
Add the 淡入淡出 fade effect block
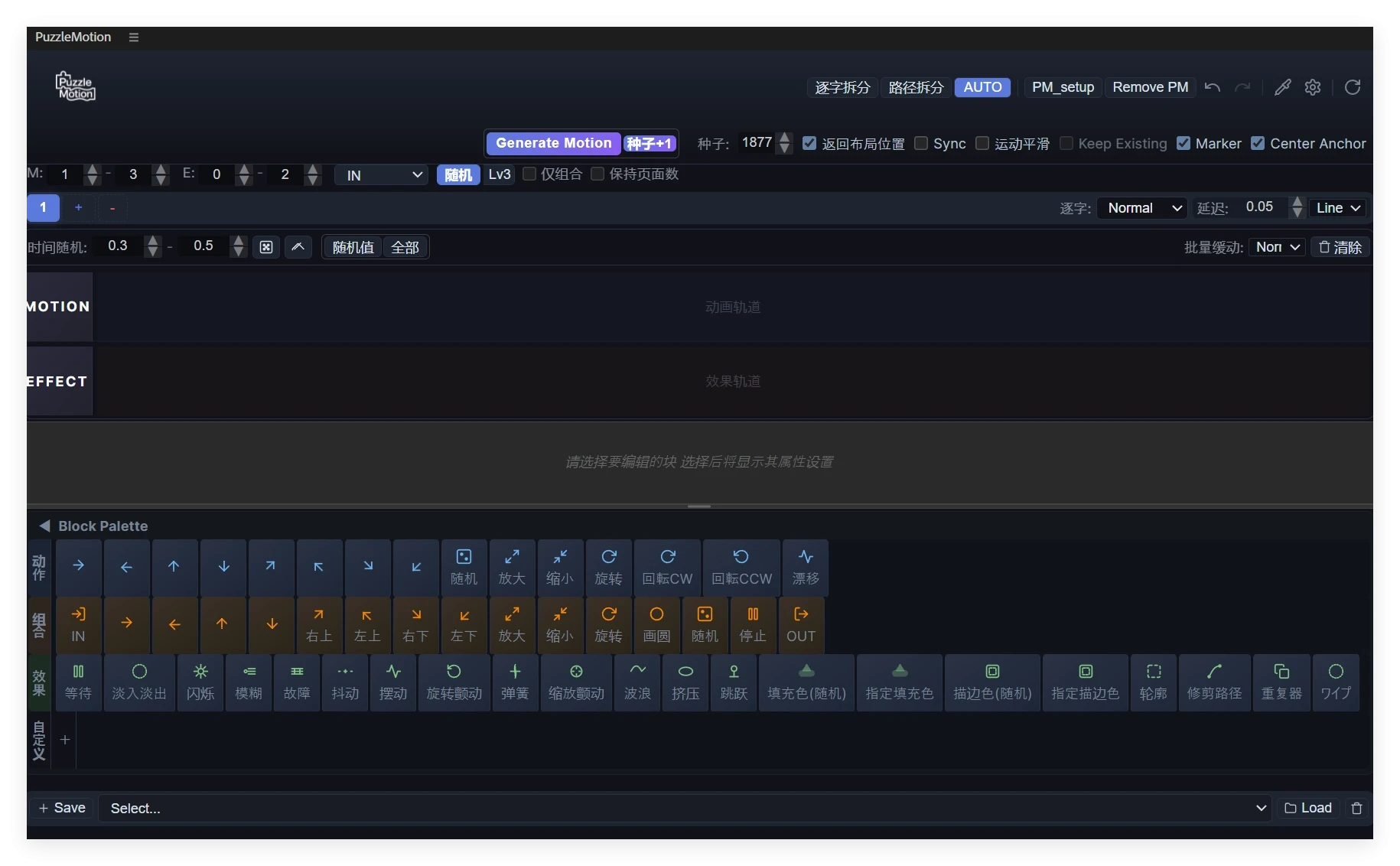pos(139,682)
